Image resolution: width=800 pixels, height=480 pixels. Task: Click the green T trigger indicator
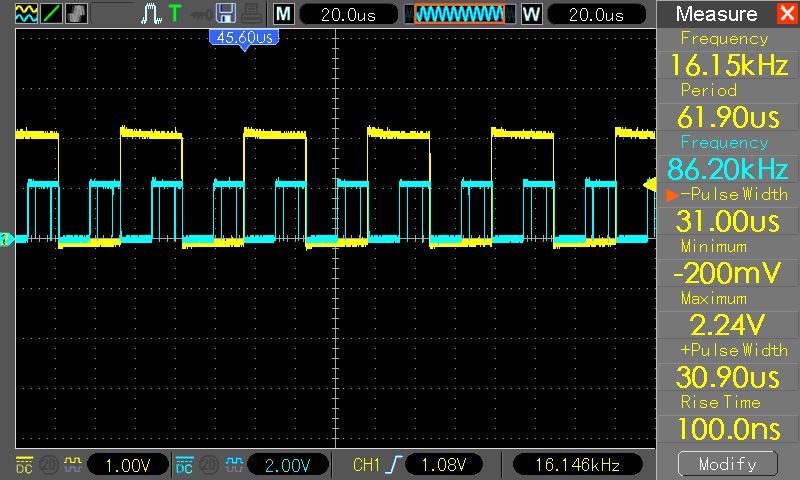pos(176,14)
